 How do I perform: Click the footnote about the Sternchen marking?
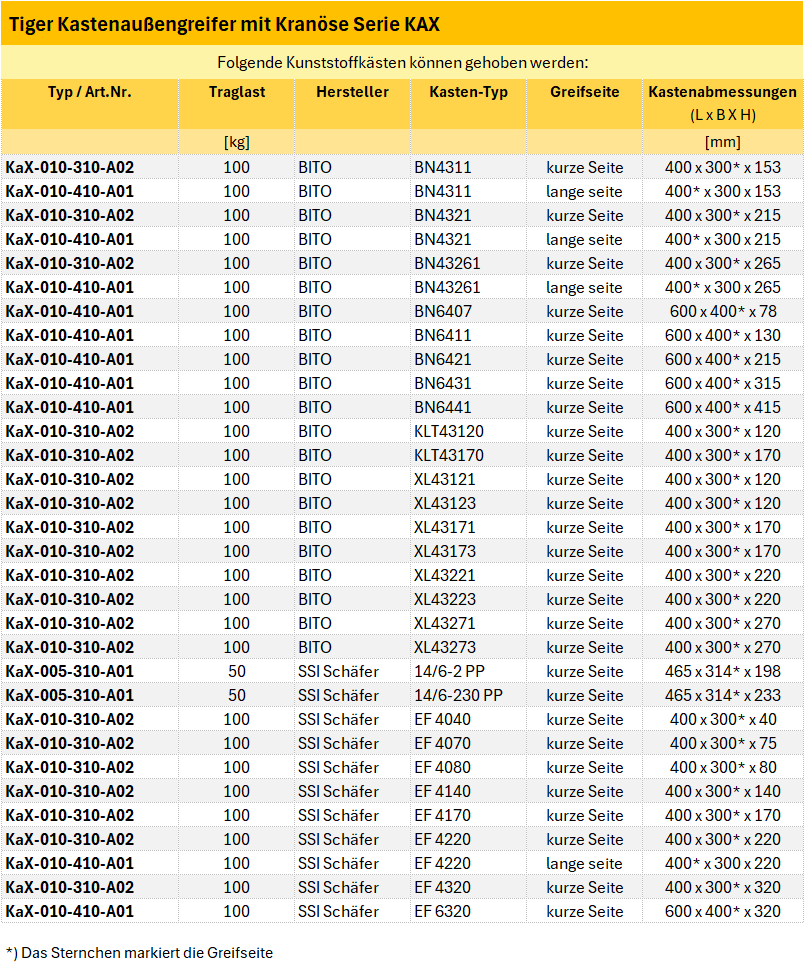coord(139,953)
